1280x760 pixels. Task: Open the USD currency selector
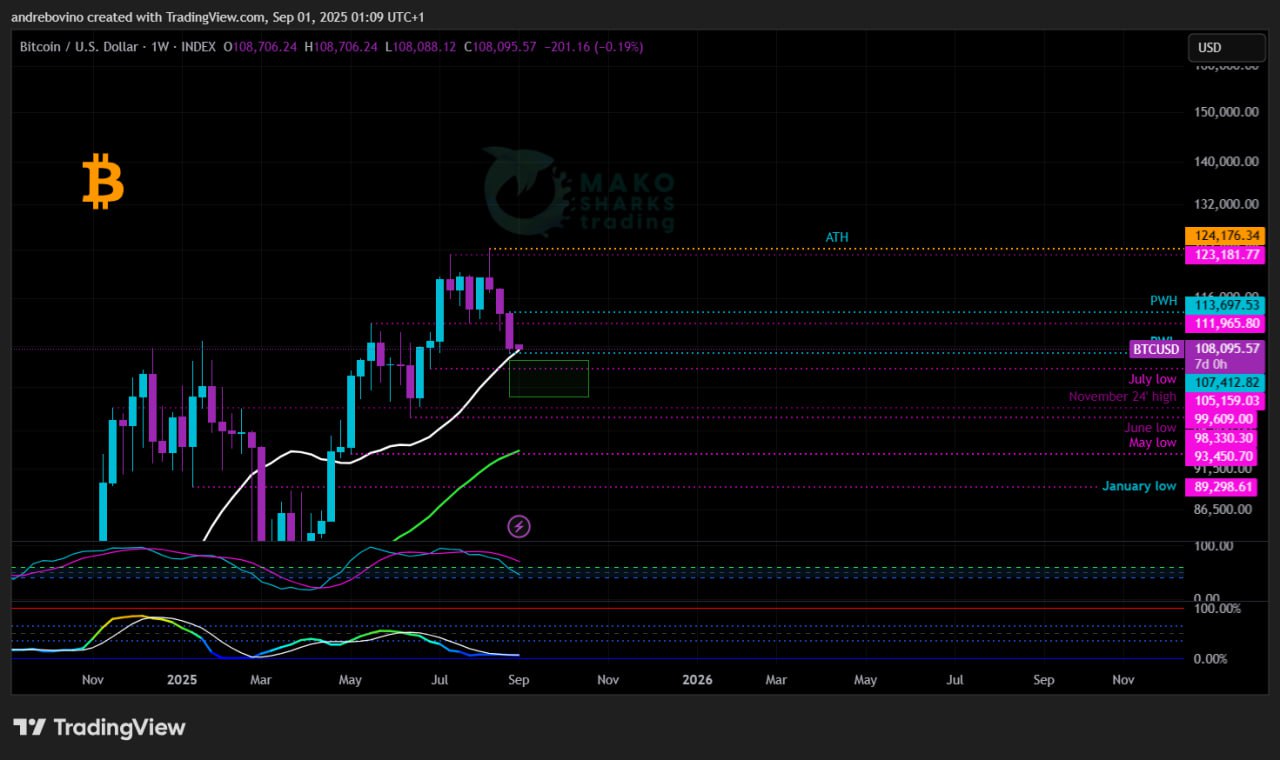coord(1225,47)
